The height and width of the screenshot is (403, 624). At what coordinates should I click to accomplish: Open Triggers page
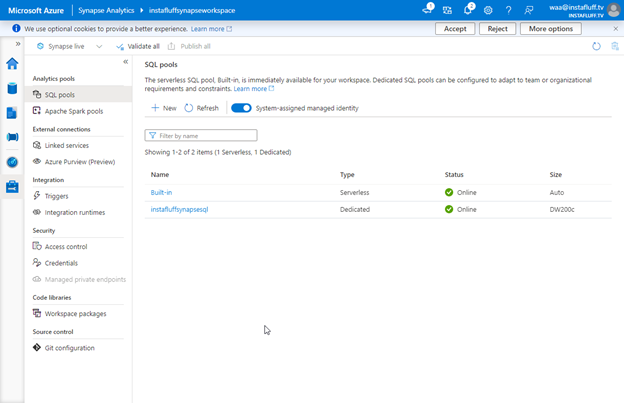point(78,196)
